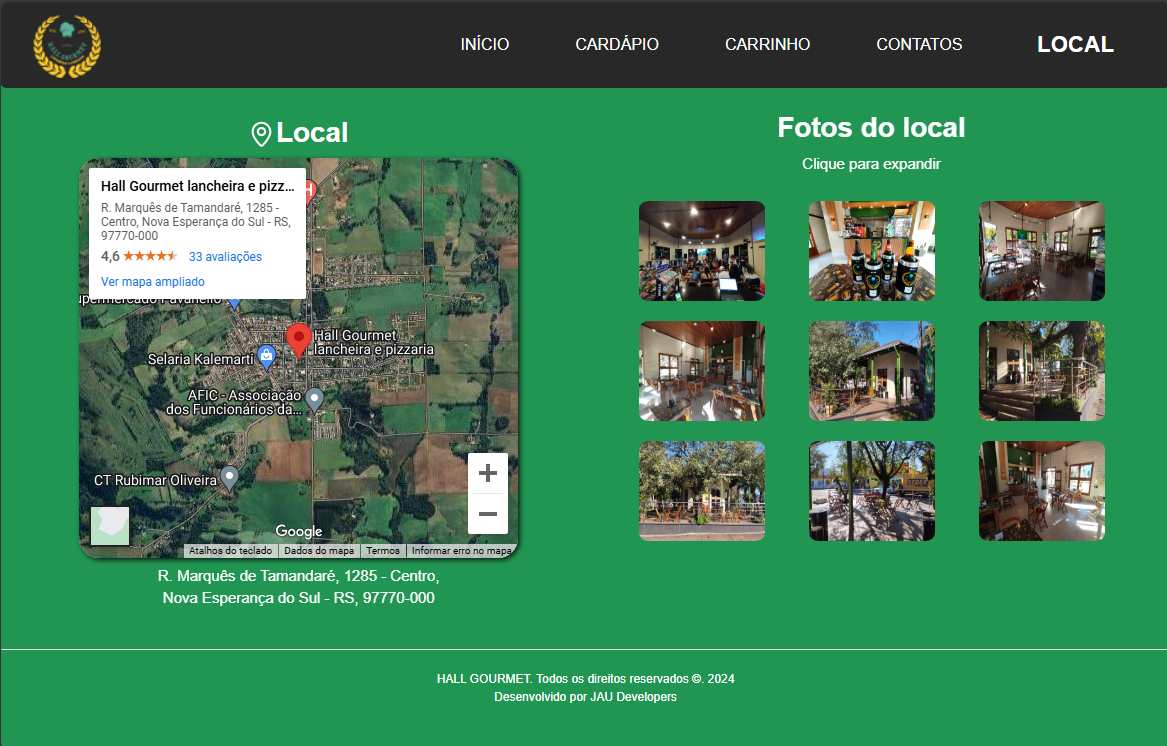Click the AFIC Associação gray map pin
Screen dimensions: 1167x746
[315, 400]
